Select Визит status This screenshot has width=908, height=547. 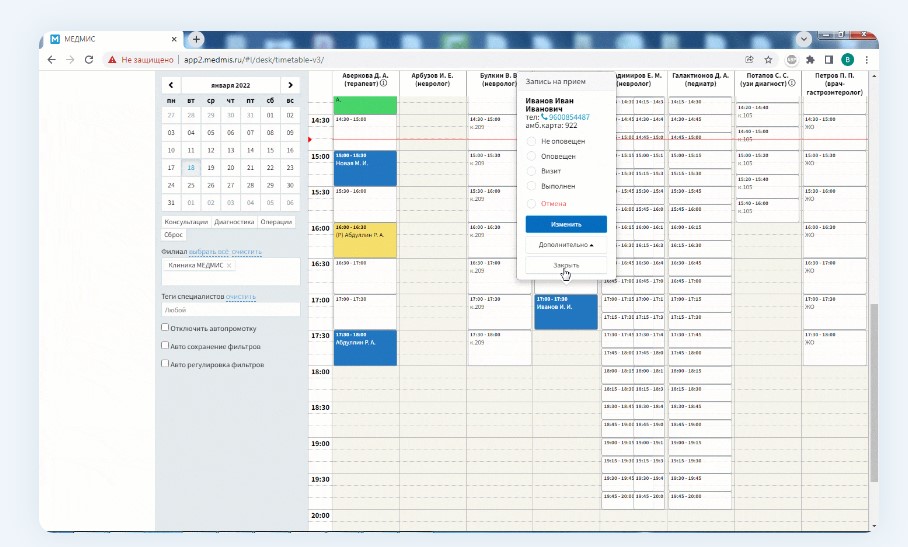point(531,171)
